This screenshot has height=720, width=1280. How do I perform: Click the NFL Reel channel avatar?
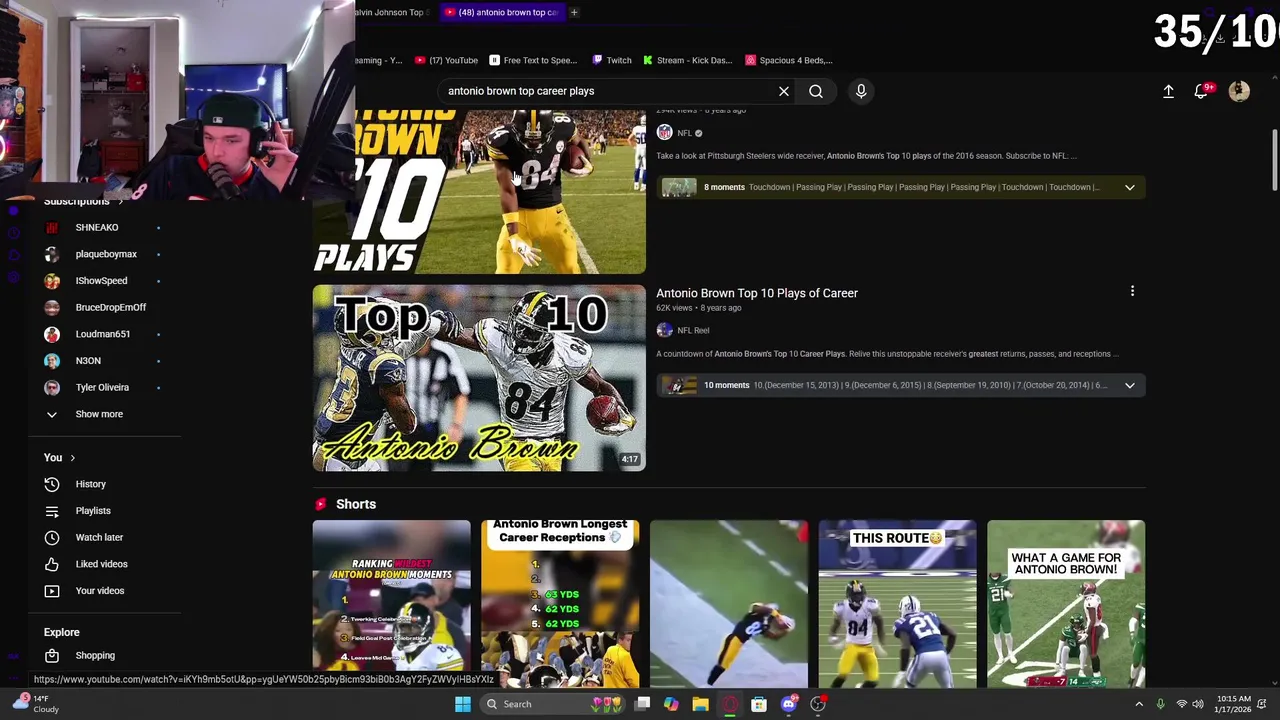pyautogui.click(x=664, y=330)
